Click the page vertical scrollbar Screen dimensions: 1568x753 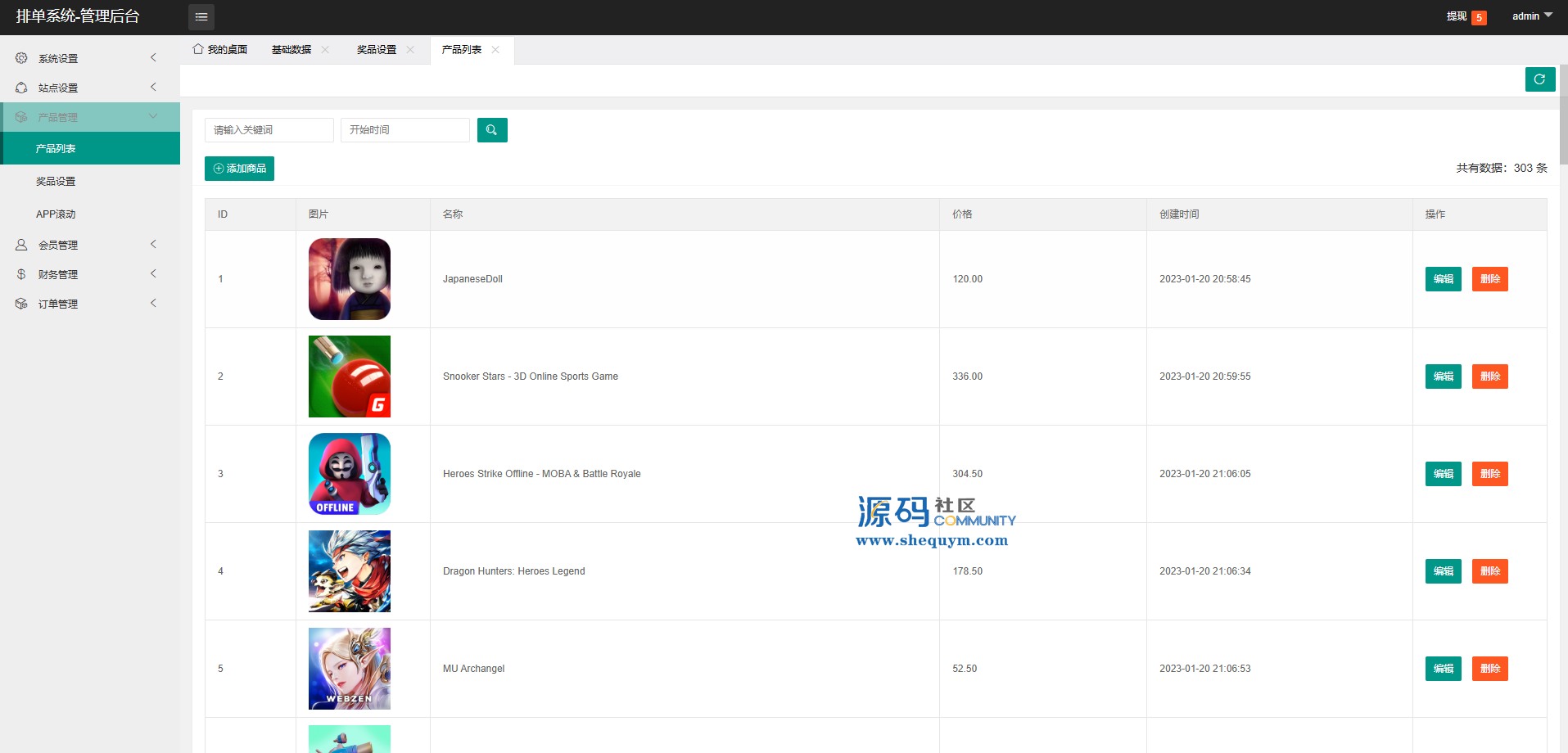coord(1564,115)
